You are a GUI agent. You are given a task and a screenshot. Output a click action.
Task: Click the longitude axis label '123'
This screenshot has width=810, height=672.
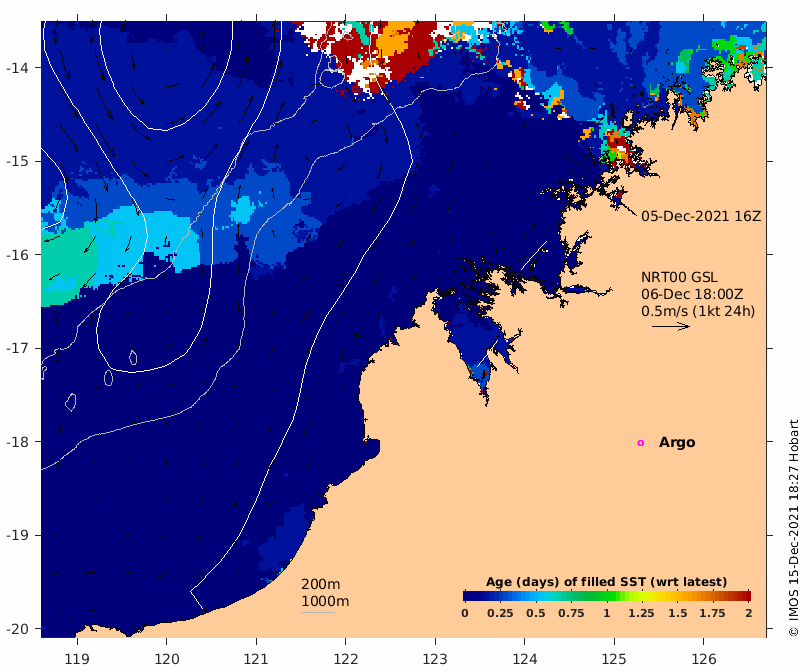point(435,659)
